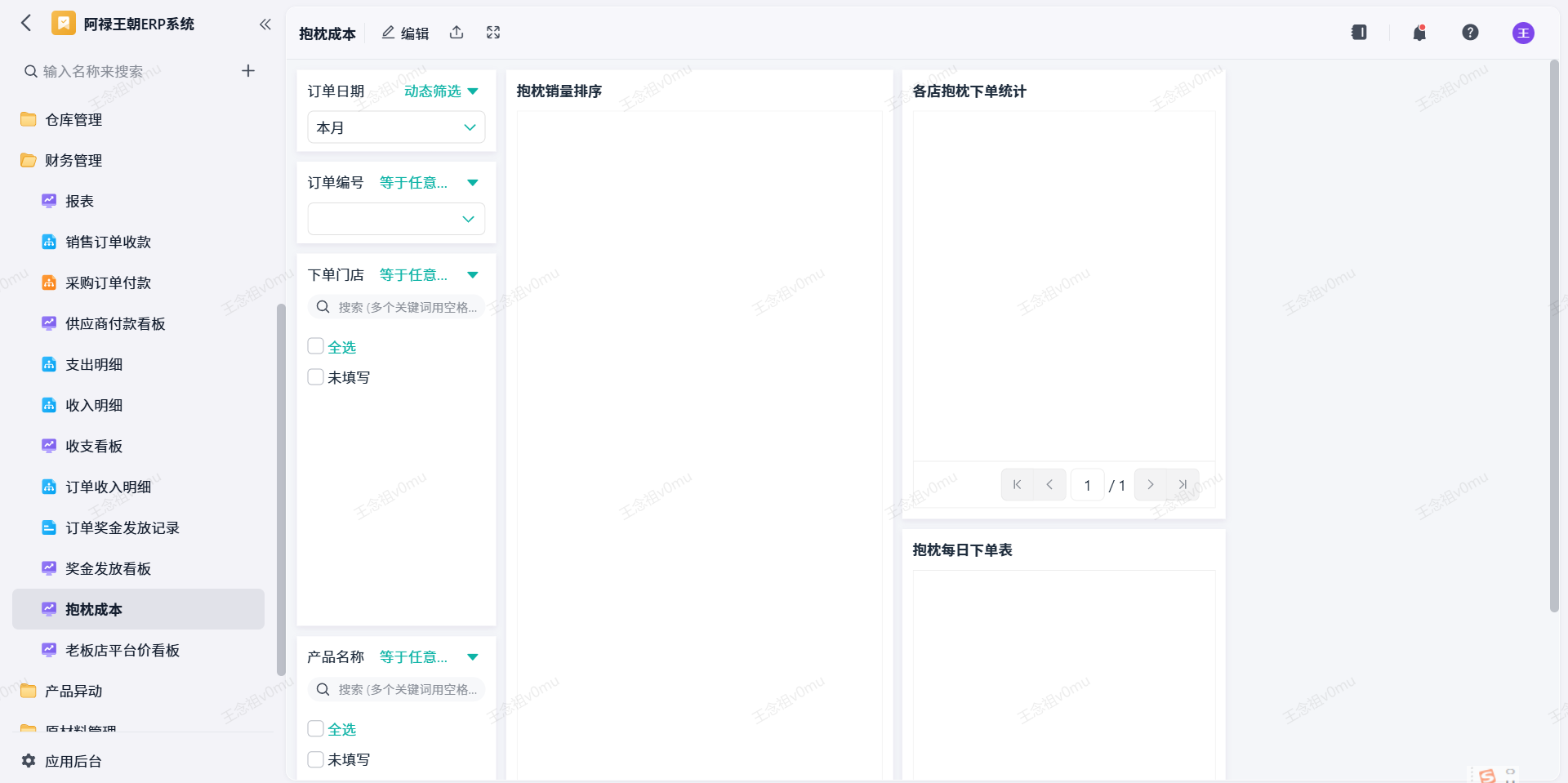Check 未填写 under 产品名称

[x=316, y=759]
